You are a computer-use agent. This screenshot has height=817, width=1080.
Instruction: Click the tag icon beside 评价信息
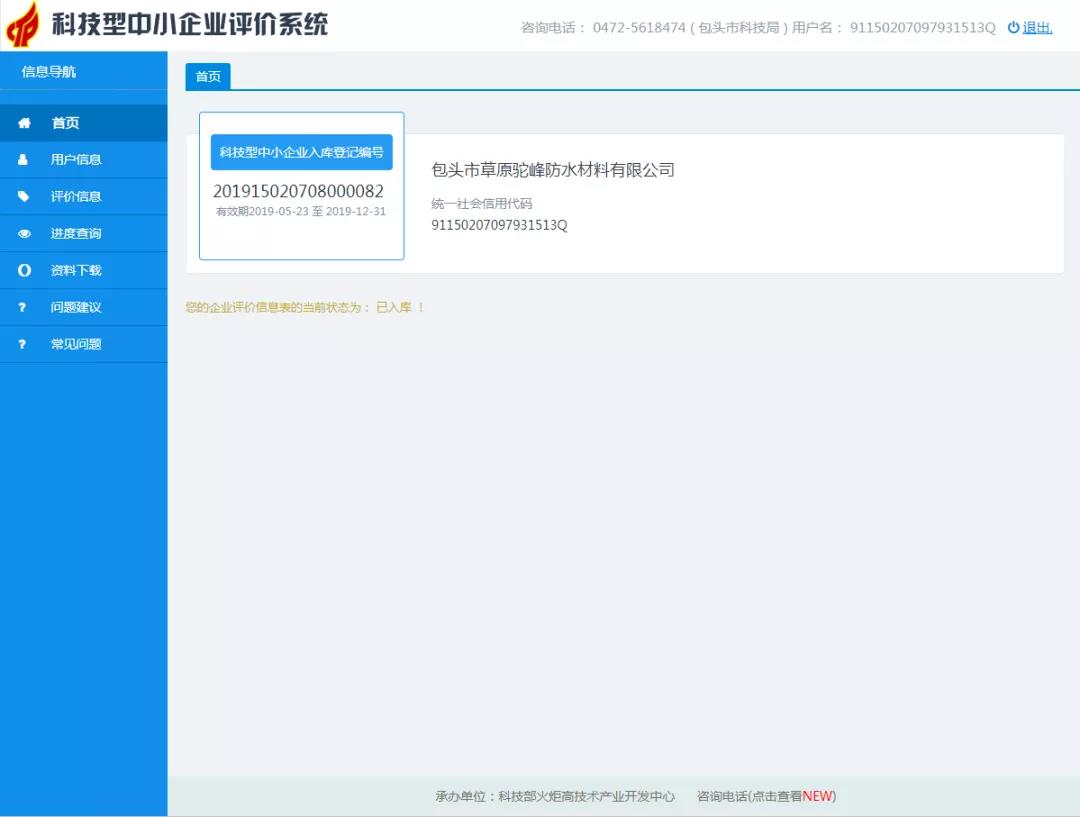pyautogui.click(x=23, y=196)
